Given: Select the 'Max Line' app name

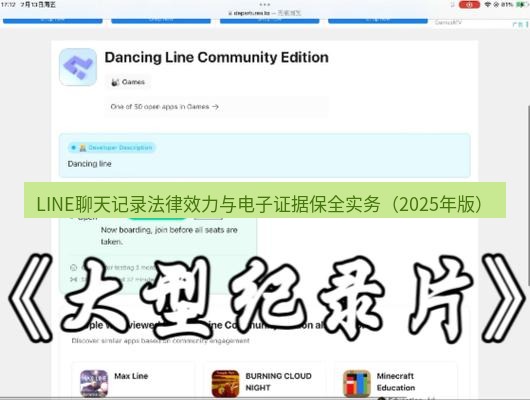Looking at the screenshot, I should (x=131, y=376).
